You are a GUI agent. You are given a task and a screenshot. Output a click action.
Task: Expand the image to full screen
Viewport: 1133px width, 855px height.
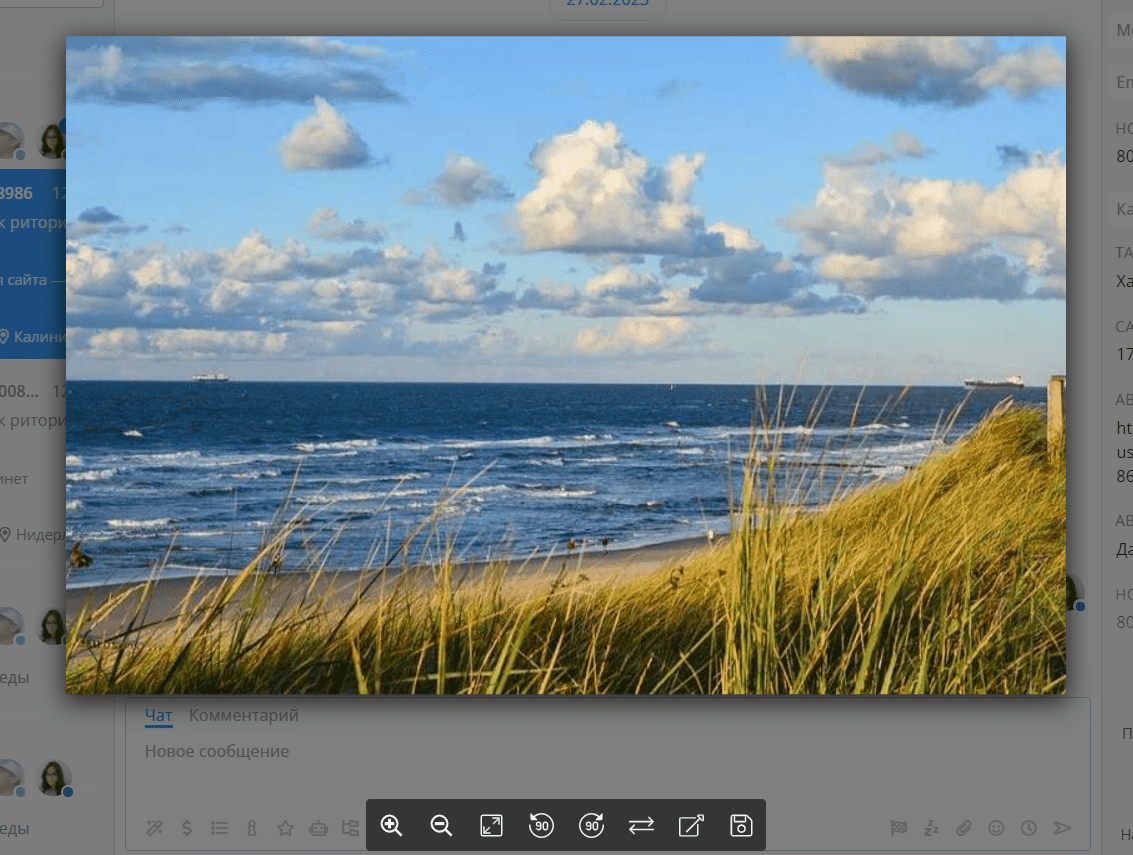(491, 825)
